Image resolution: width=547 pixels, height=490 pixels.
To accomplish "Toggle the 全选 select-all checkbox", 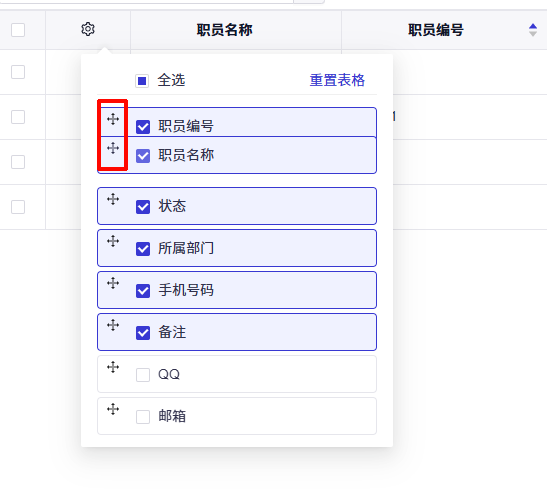I will click(x=142, y=81).
